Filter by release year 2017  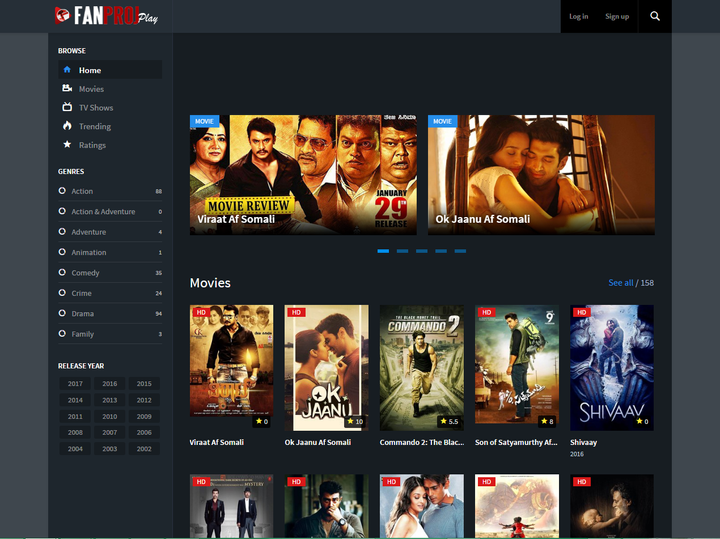pos(75,383)
